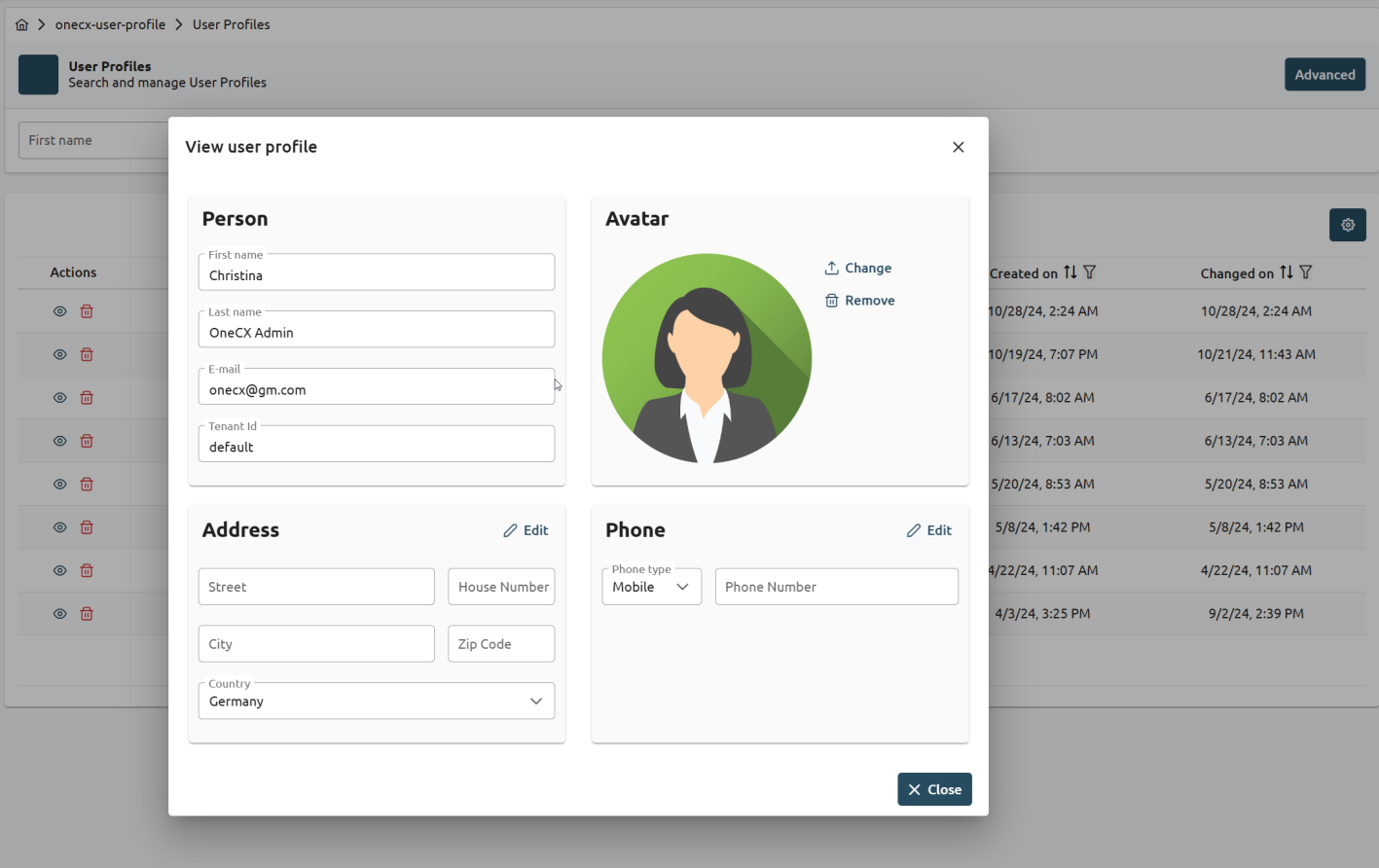Click the Street input field

(316, 587)
